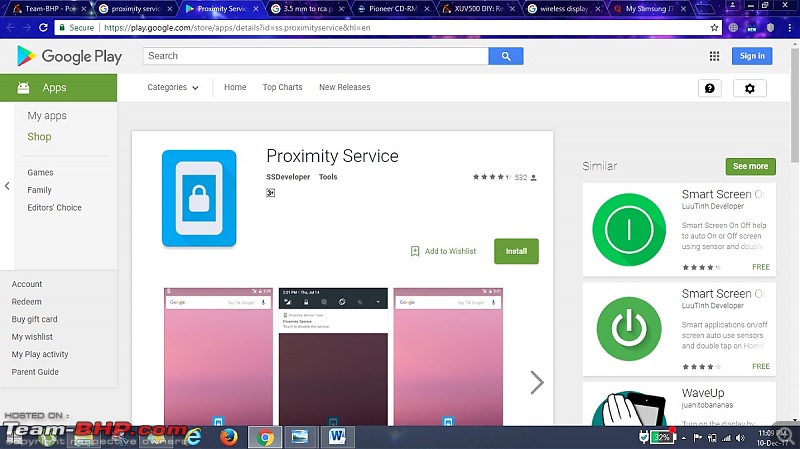Open the WaveUp app title
The height and width of the screenshot is (449, 800).
pyautogui.click(x=703, y=393)
